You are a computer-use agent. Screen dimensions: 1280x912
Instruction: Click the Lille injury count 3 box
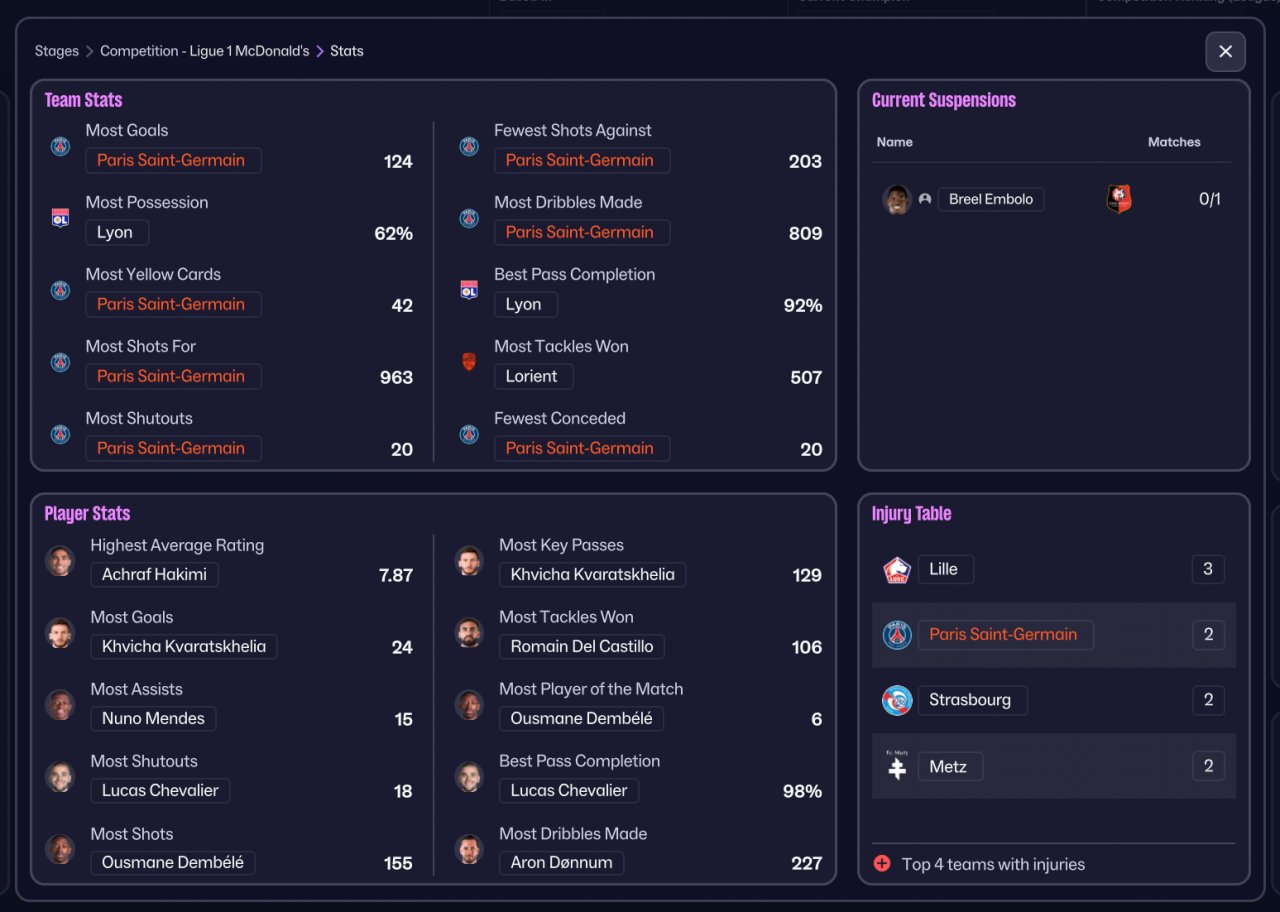[1208, 570]
